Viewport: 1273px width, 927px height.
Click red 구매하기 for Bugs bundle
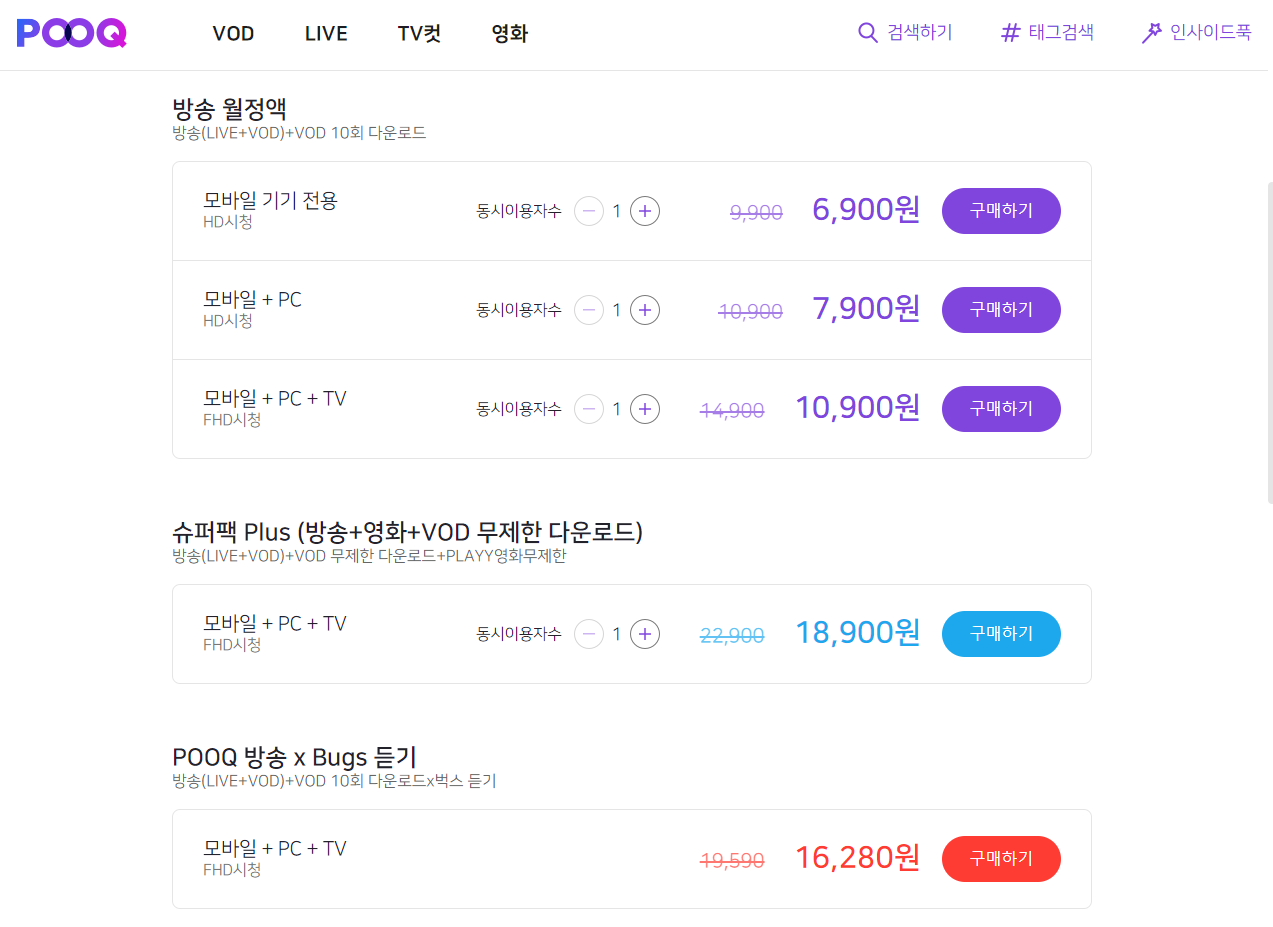pos(1001,859)
